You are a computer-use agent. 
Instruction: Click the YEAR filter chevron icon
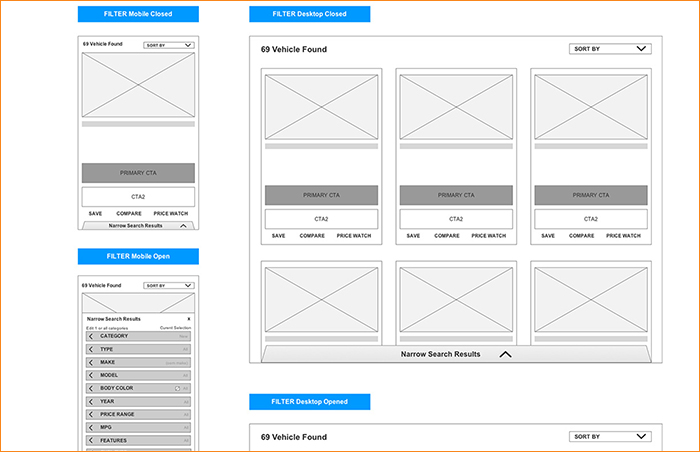point(91,401)
